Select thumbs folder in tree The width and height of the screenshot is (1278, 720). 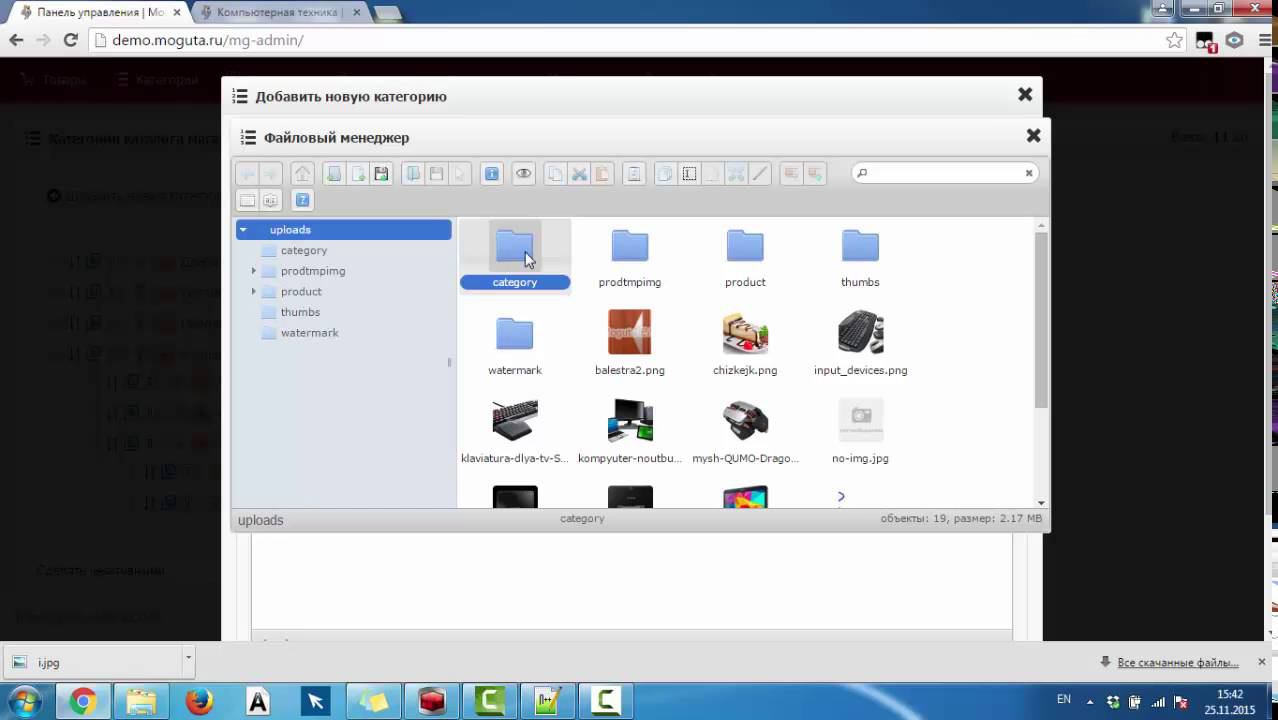(300, 312)
